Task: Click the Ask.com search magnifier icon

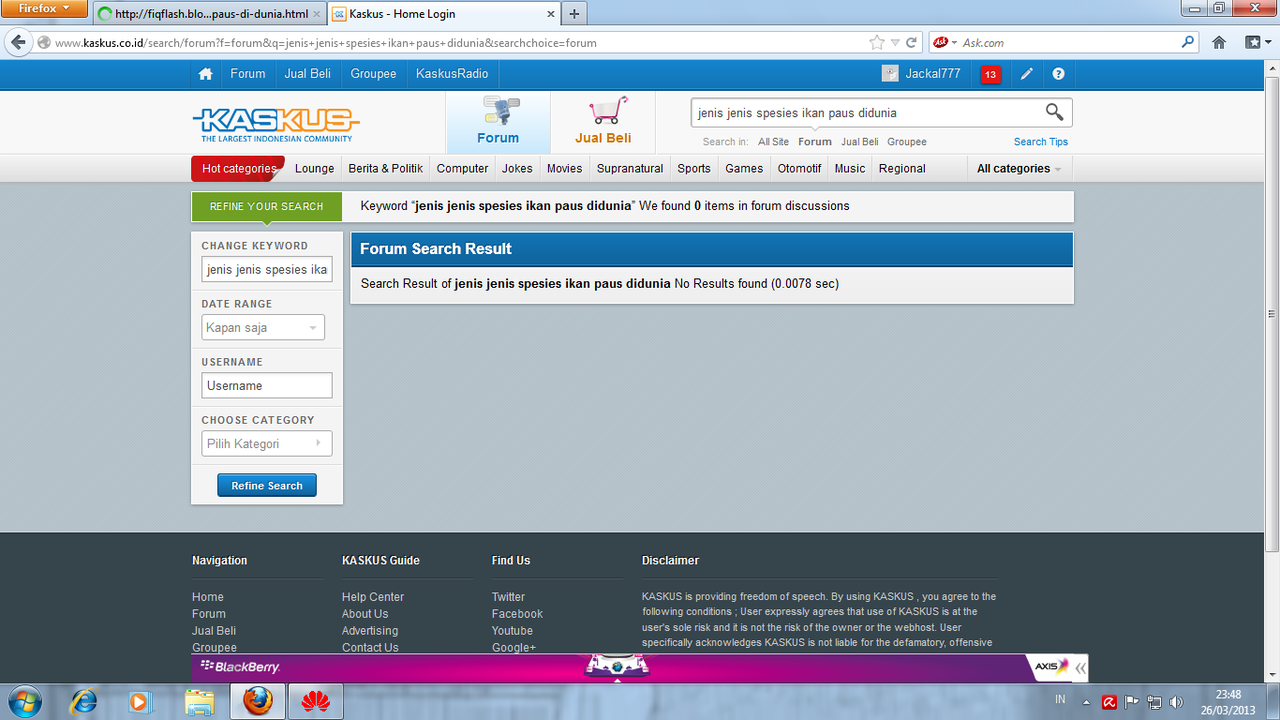Action: coord(1188,42)
